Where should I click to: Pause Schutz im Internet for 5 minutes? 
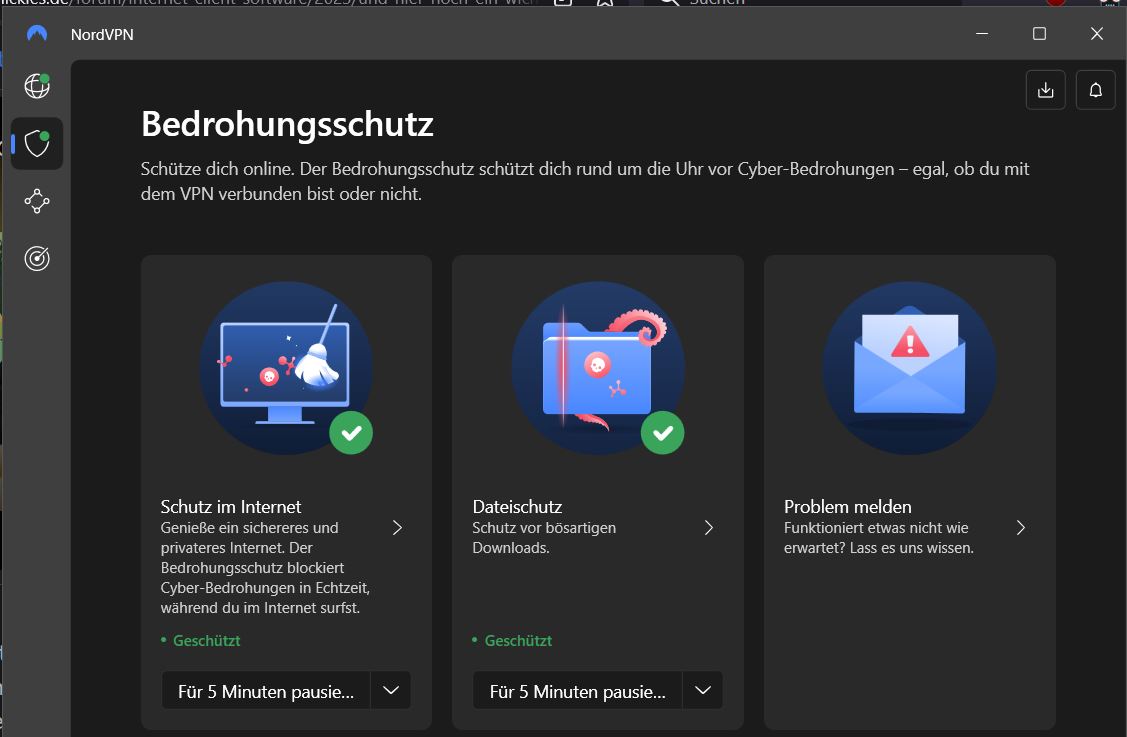[266, 690]
